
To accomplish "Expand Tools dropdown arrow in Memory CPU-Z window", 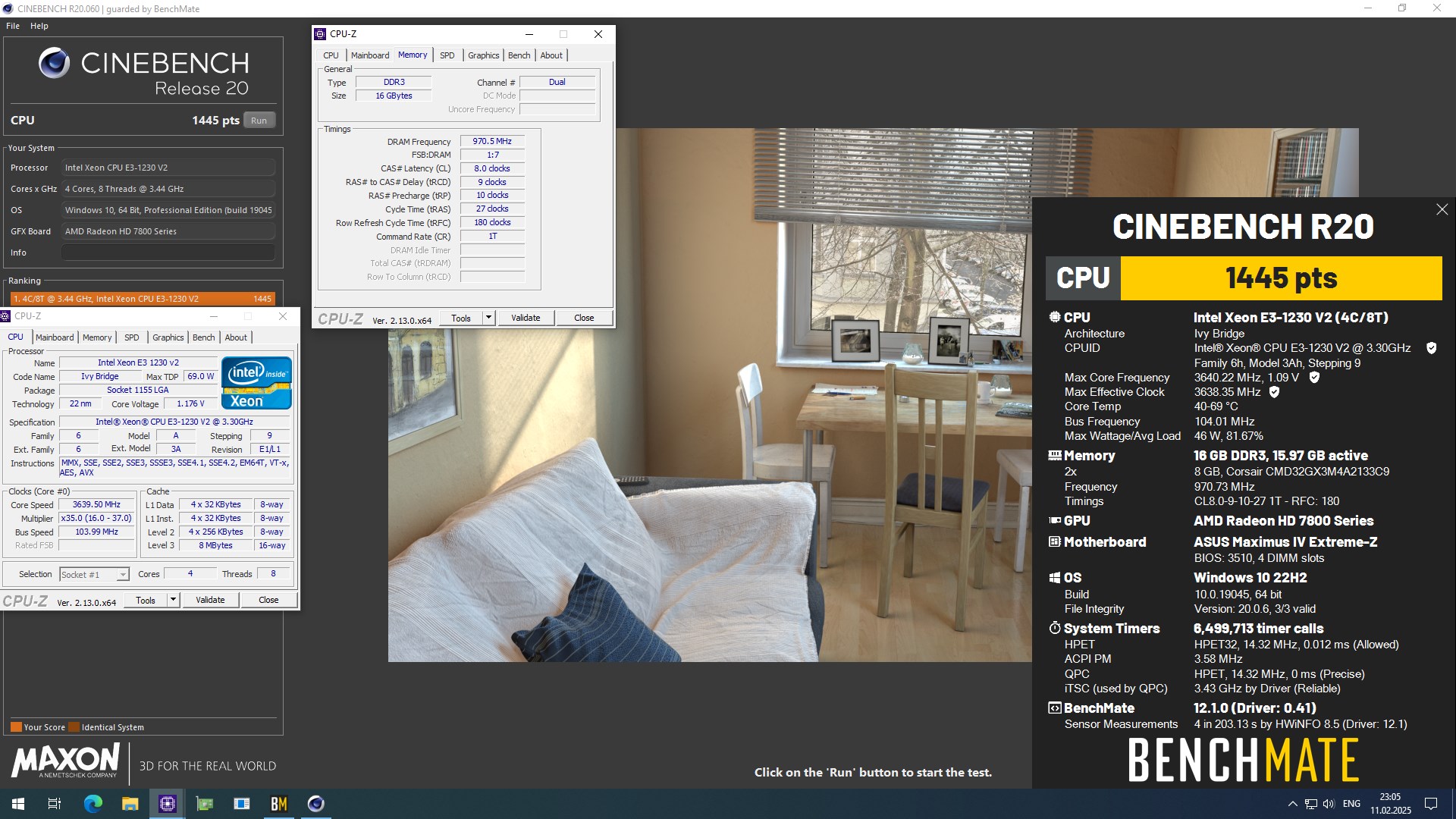I will [489, 318].
